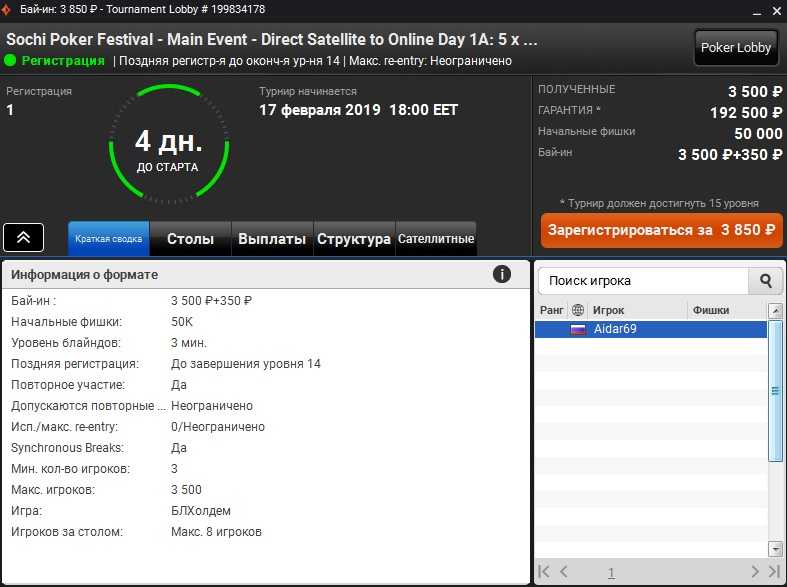This screenshot has width=787, height=587.
Task: Click Исп./макс. re-entry value 0/Неограничено
Action: [218, 427]
